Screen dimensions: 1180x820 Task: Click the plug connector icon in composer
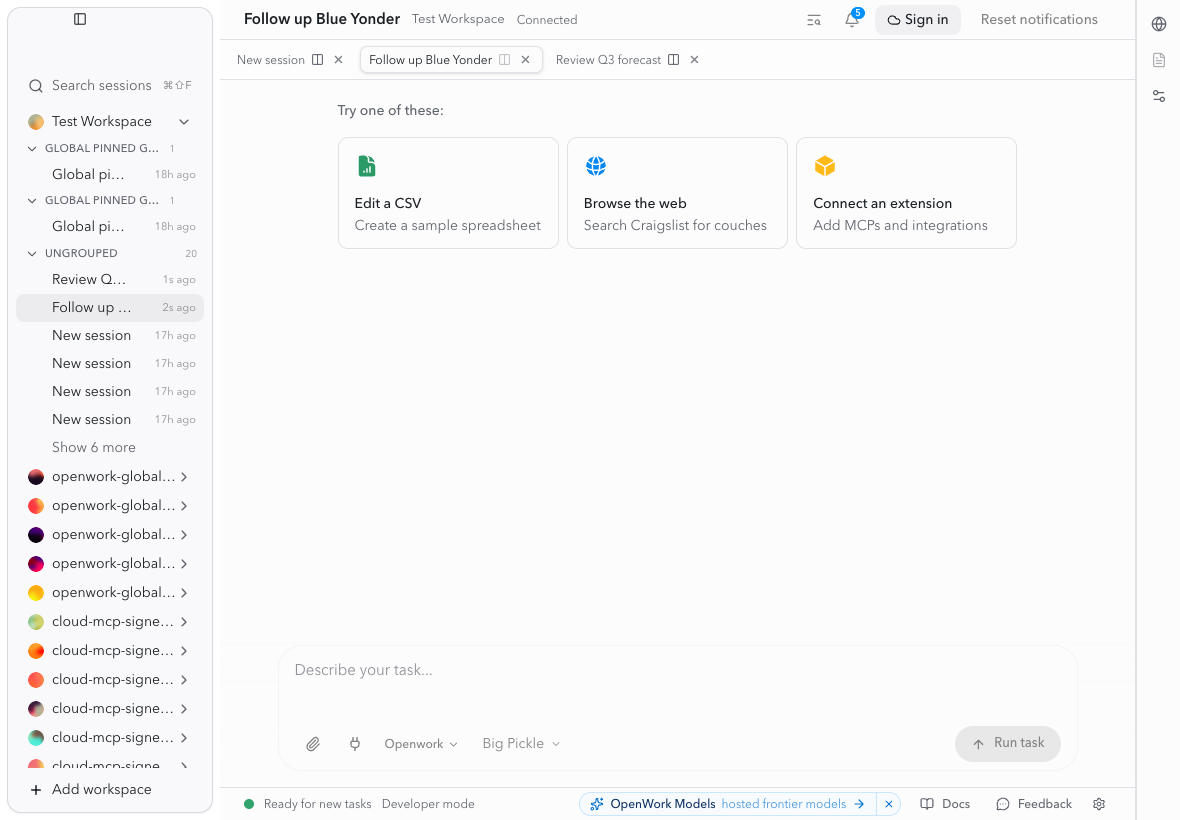tap(355, 744)
